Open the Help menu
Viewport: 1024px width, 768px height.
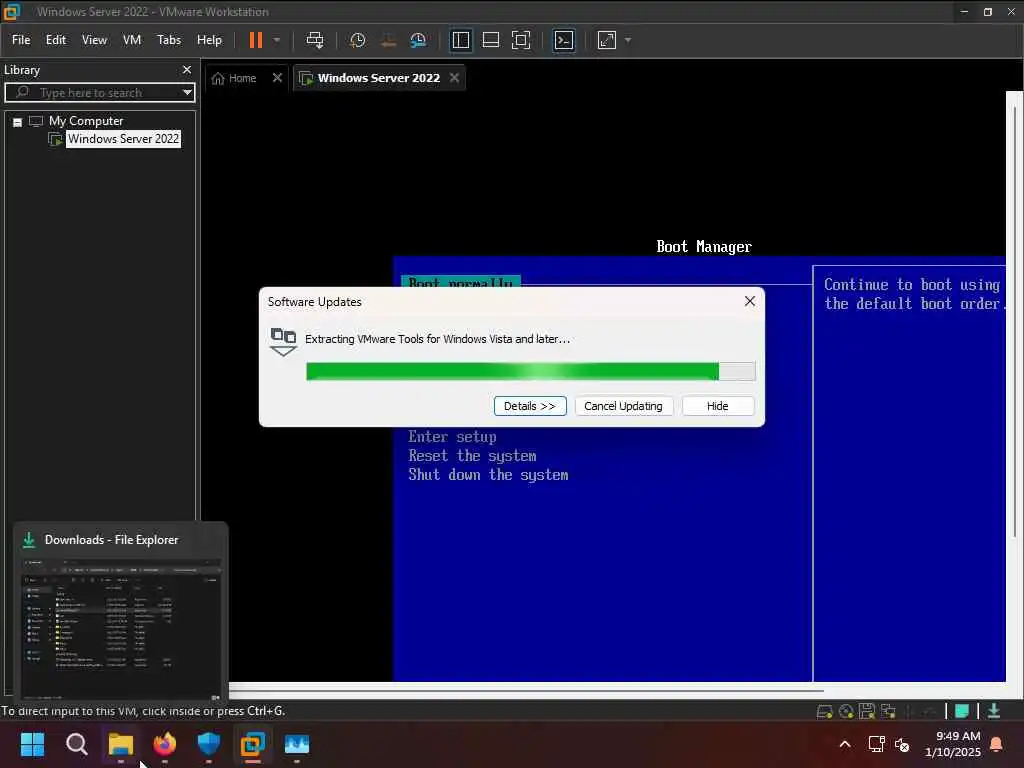[209, 40]
